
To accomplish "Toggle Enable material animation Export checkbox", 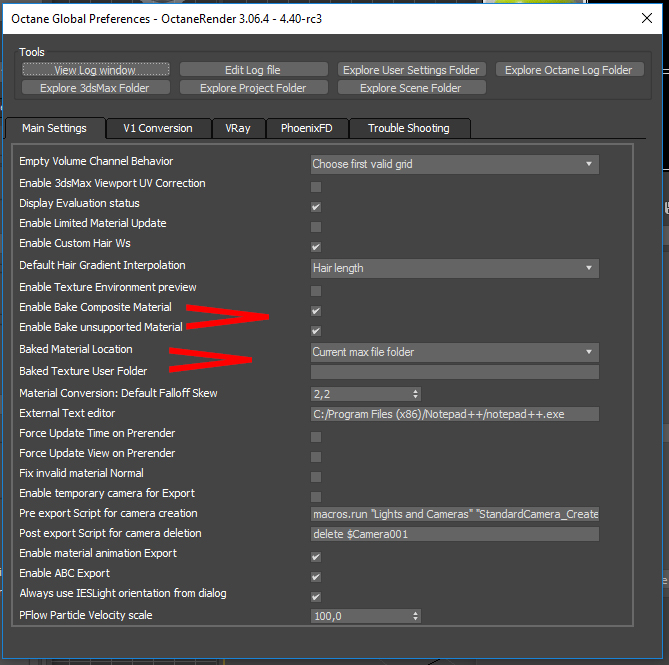I will pyautogui.click(x=316, y=557).
